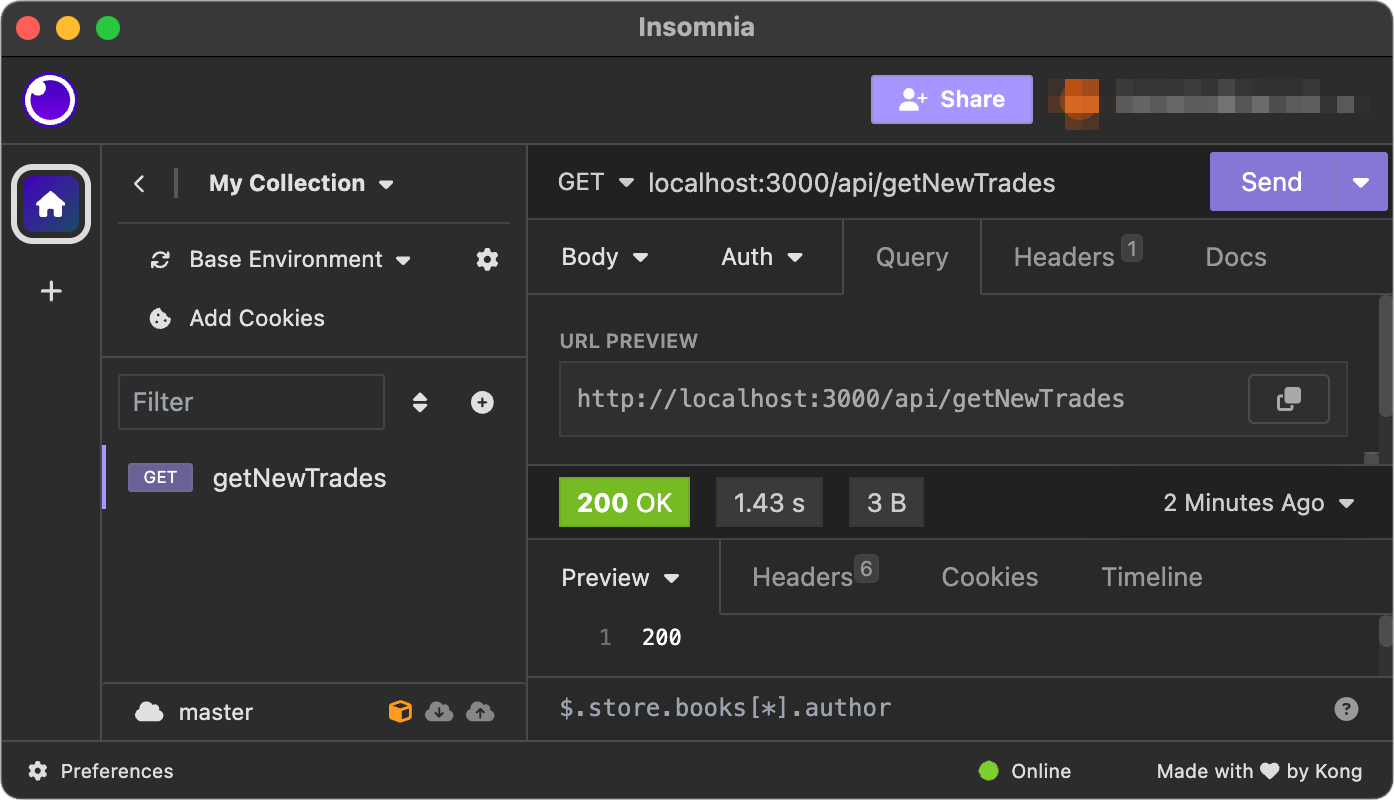Open the Preview mode dropdown
The height and width of the screenshot is (800, 1394).
(x=621, y=578)
